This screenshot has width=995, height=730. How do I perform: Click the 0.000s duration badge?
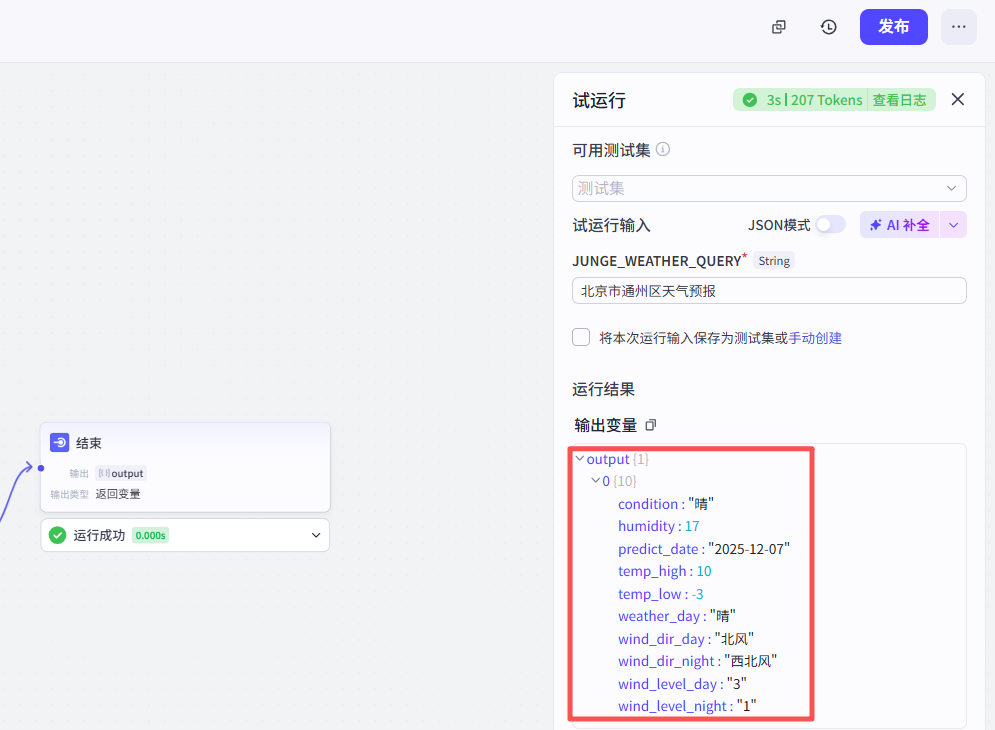pos(150,535)
